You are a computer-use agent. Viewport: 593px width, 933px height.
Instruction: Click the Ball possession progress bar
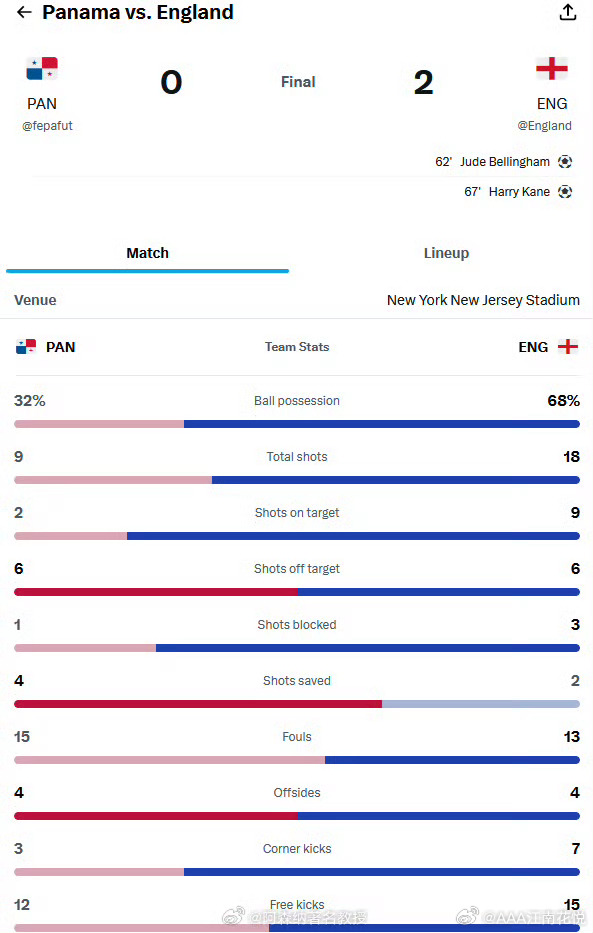click(x=297, y=424)
